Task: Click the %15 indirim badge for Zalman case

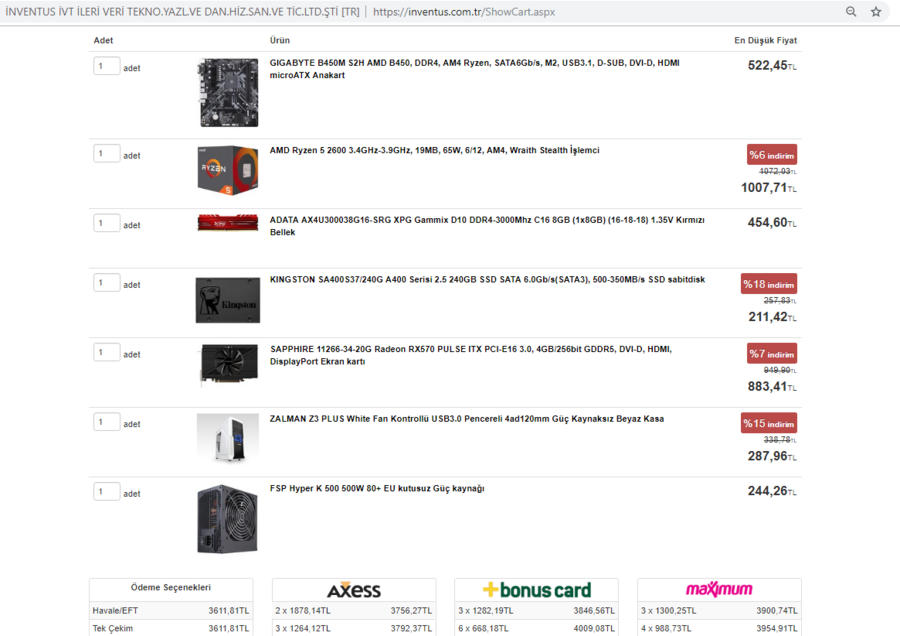Action: (x=769, y=424)
